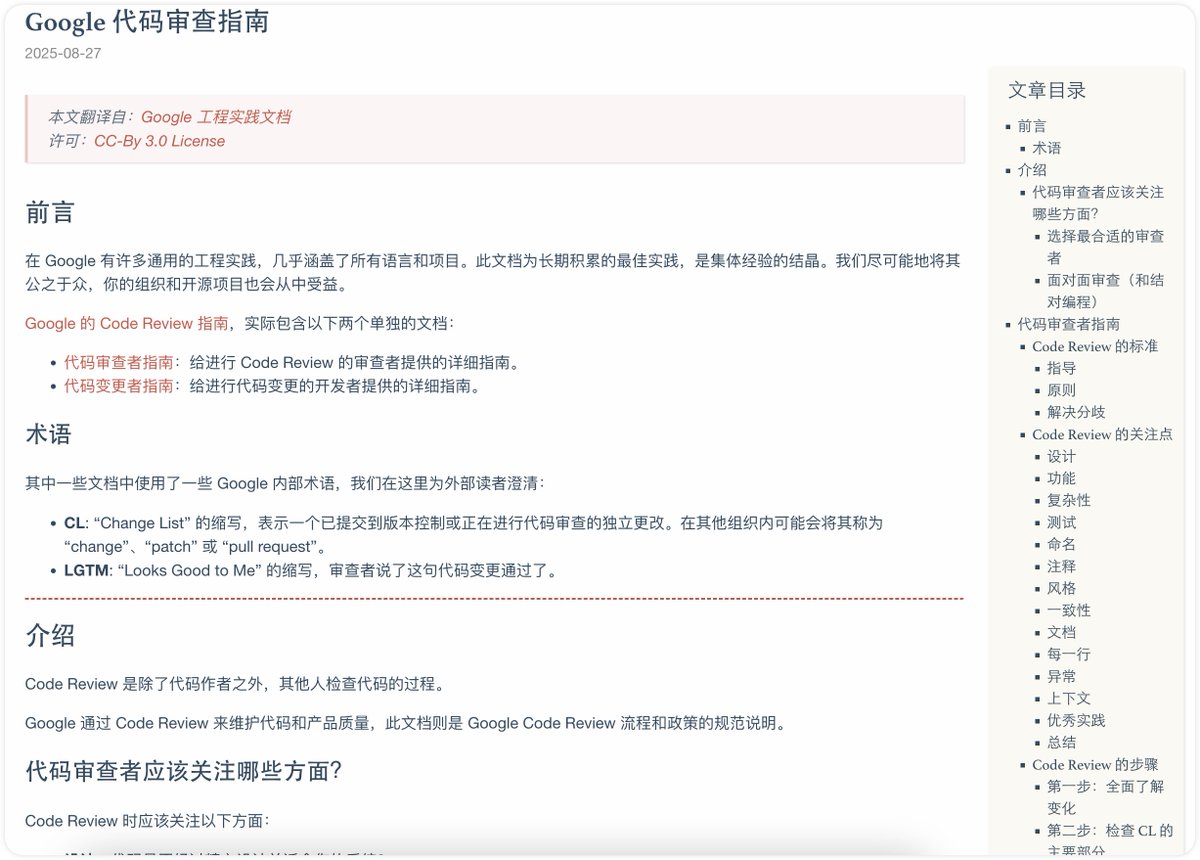Select 选择最合适的审查者 in sidebar

(1105, 247)
